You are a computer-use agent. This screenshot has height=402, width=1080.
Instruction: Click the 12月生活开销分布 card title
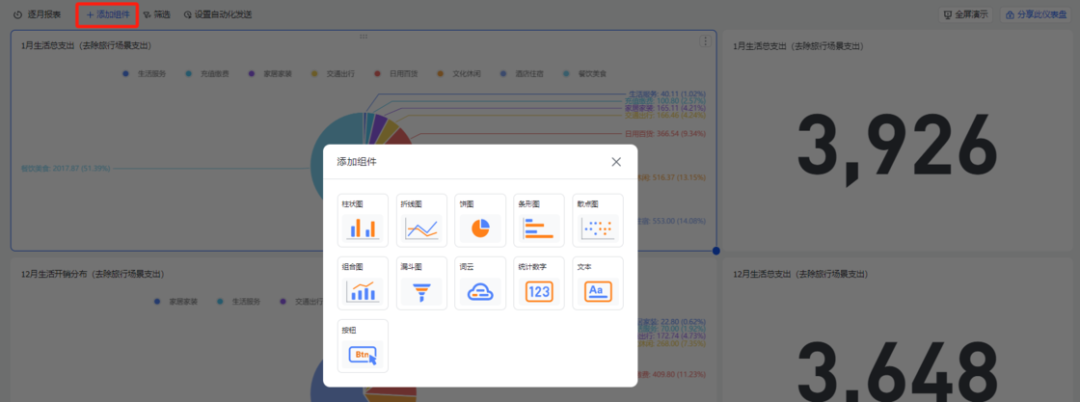click(x=93, y=274)
